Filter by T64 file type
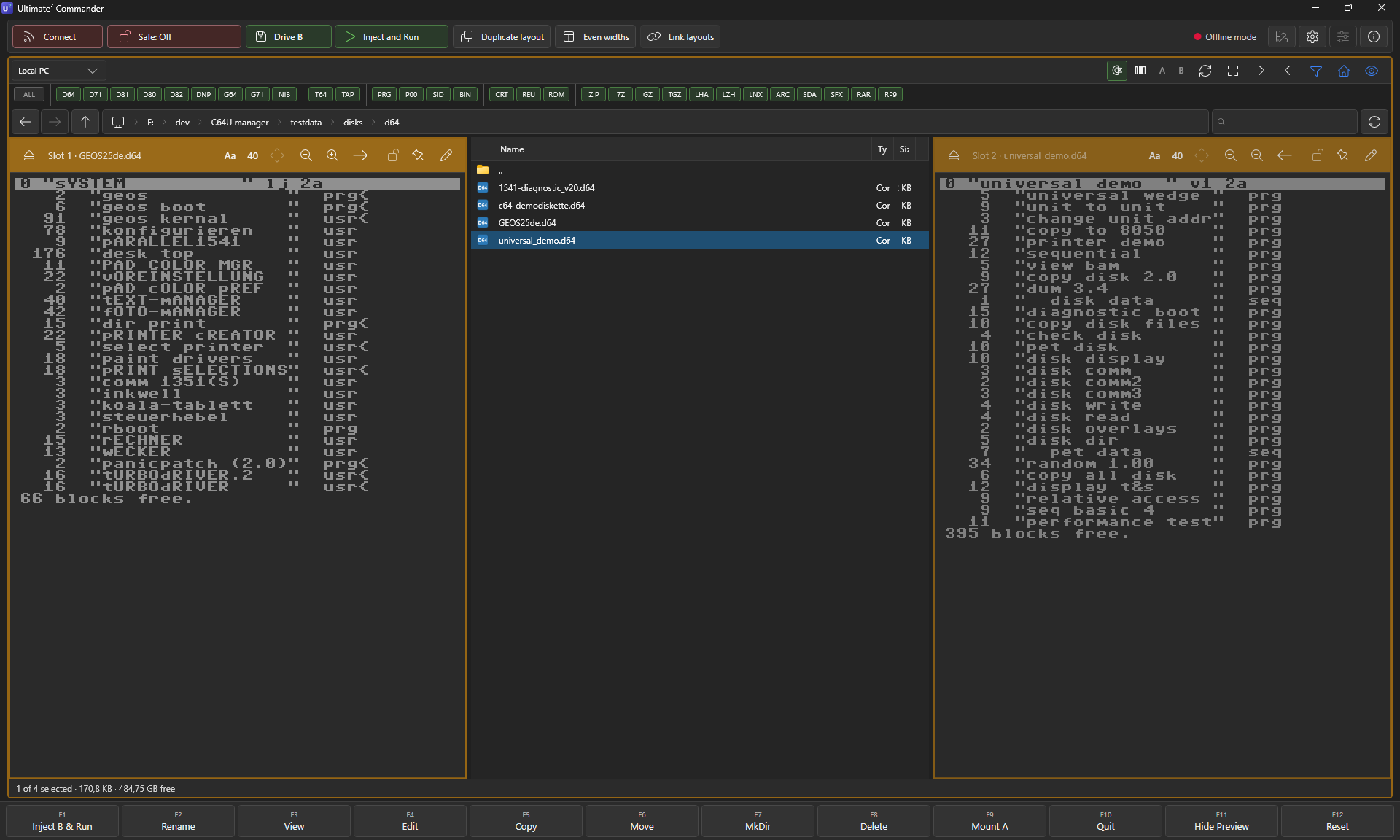1400x840 pixels. coord(321,94)
